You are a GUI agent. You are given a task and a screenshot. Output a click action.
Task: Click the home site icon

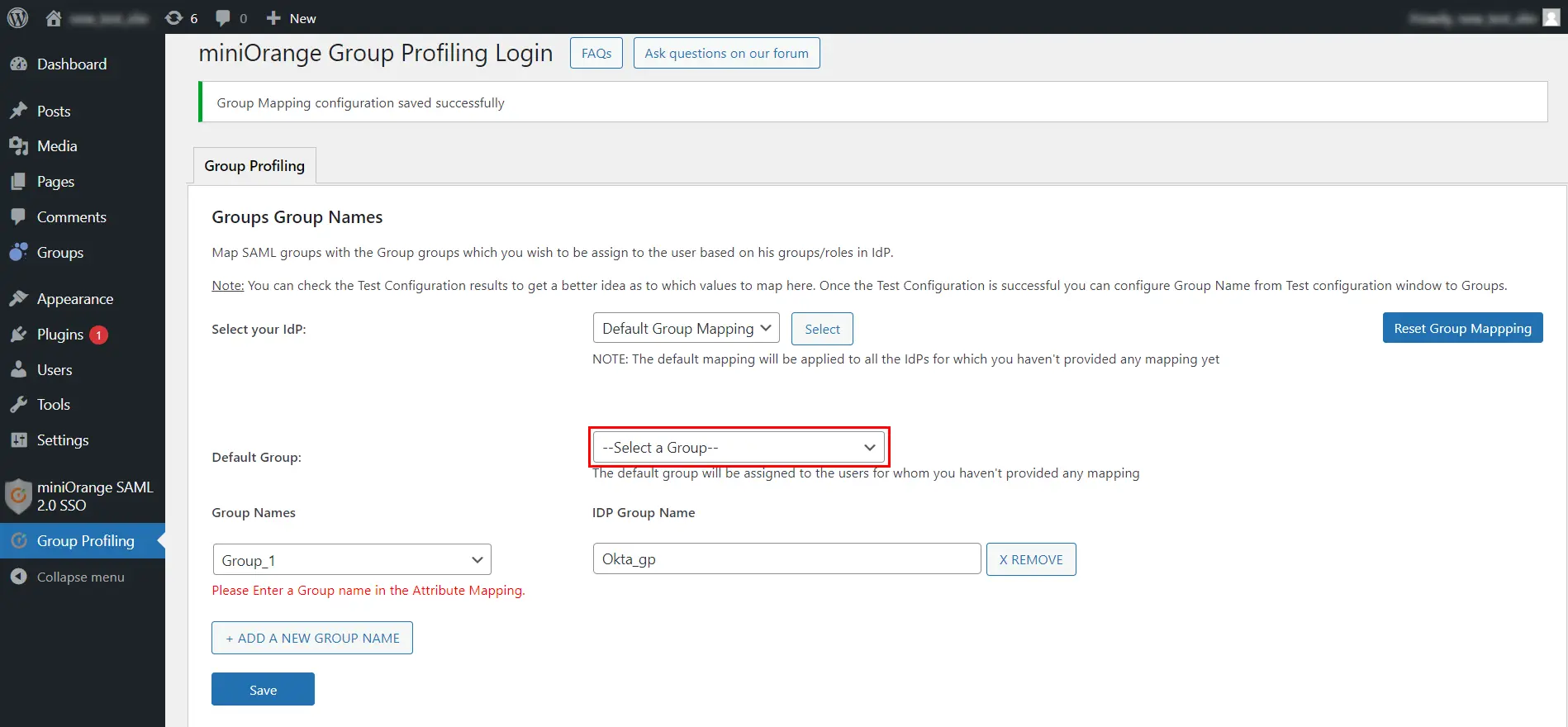click(54, 18)
